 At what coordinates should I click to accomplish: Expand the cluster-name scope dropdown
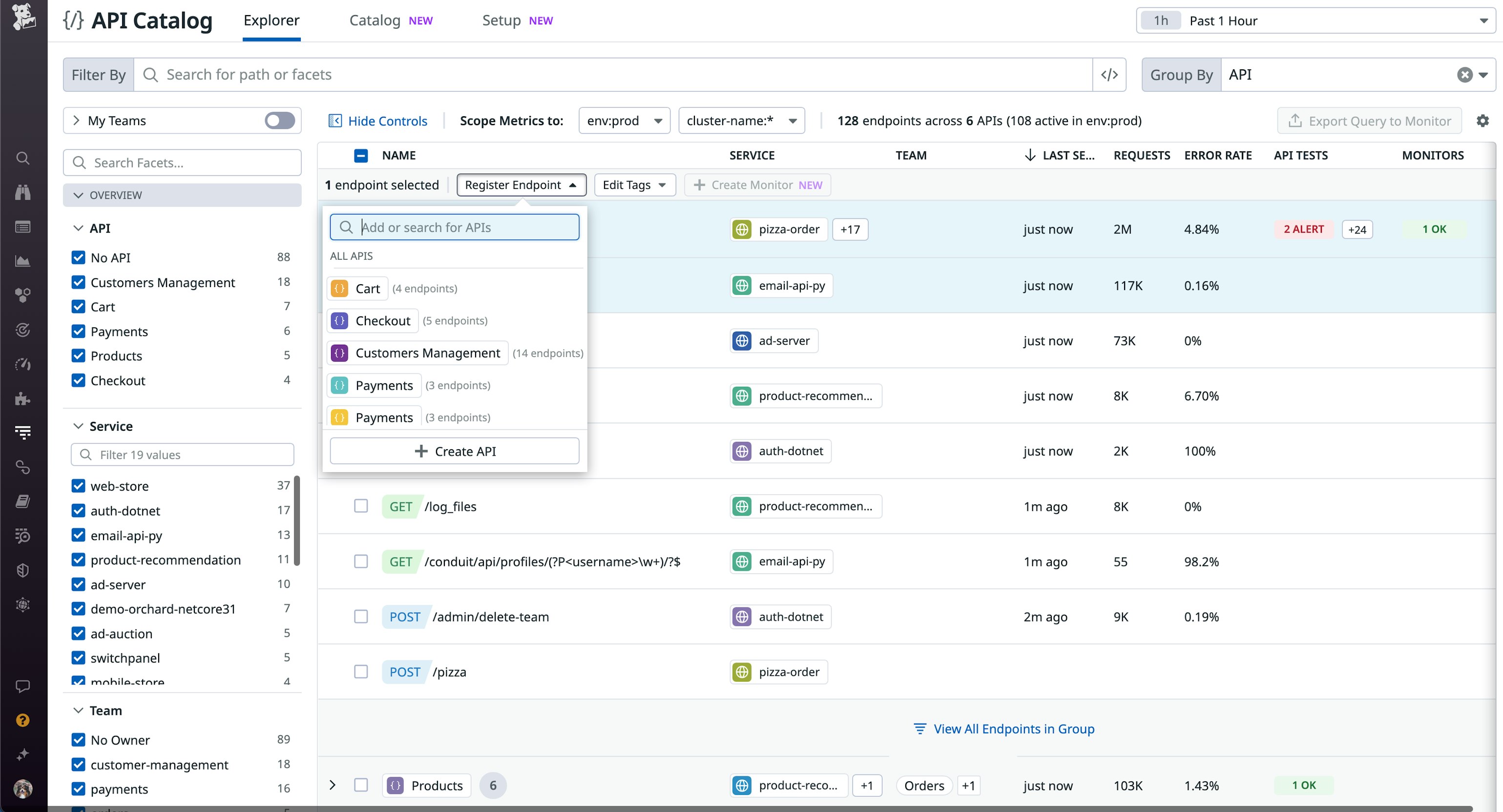[741, 121]
